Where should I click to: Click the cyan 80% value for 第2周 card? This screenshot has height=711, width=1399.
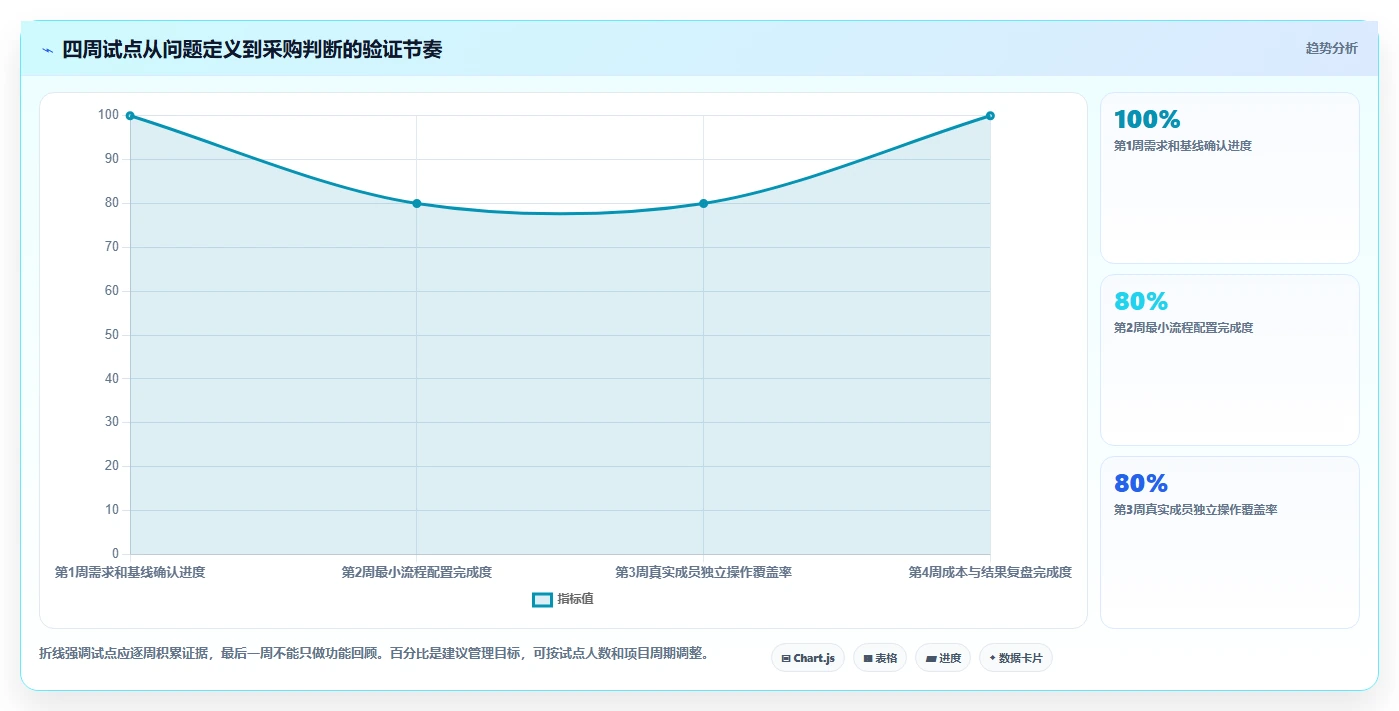pyautogui.click(x=1141, y=302)
